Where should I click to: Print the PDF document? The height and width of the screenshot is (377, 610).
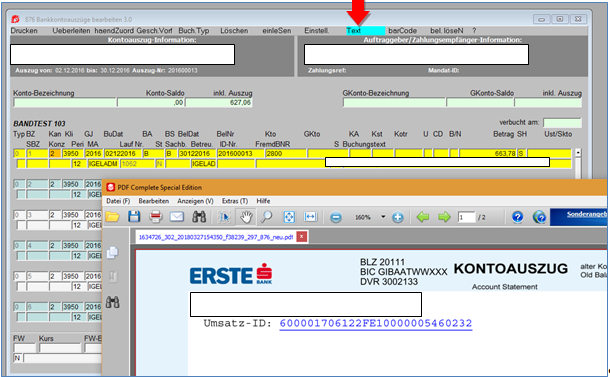156,217
